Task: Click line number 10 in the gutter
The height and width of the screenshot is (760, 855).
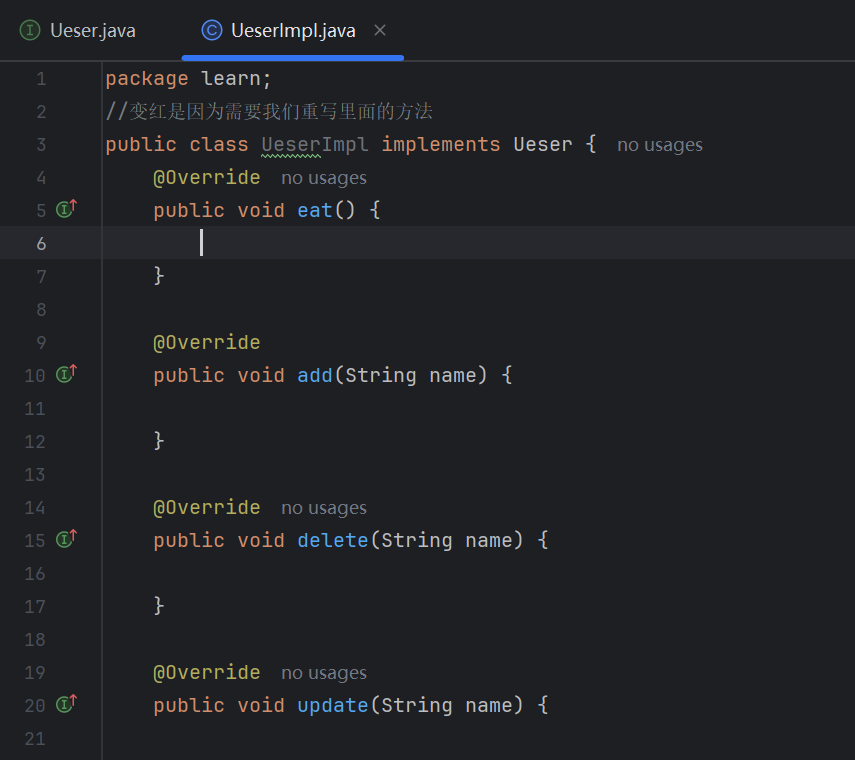Action: 35,376
